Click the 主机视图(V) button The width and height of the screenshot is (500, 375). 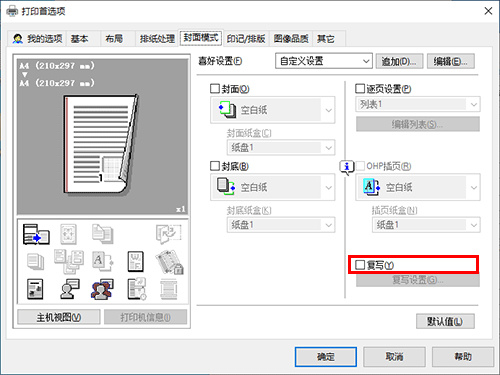(59, 317)
